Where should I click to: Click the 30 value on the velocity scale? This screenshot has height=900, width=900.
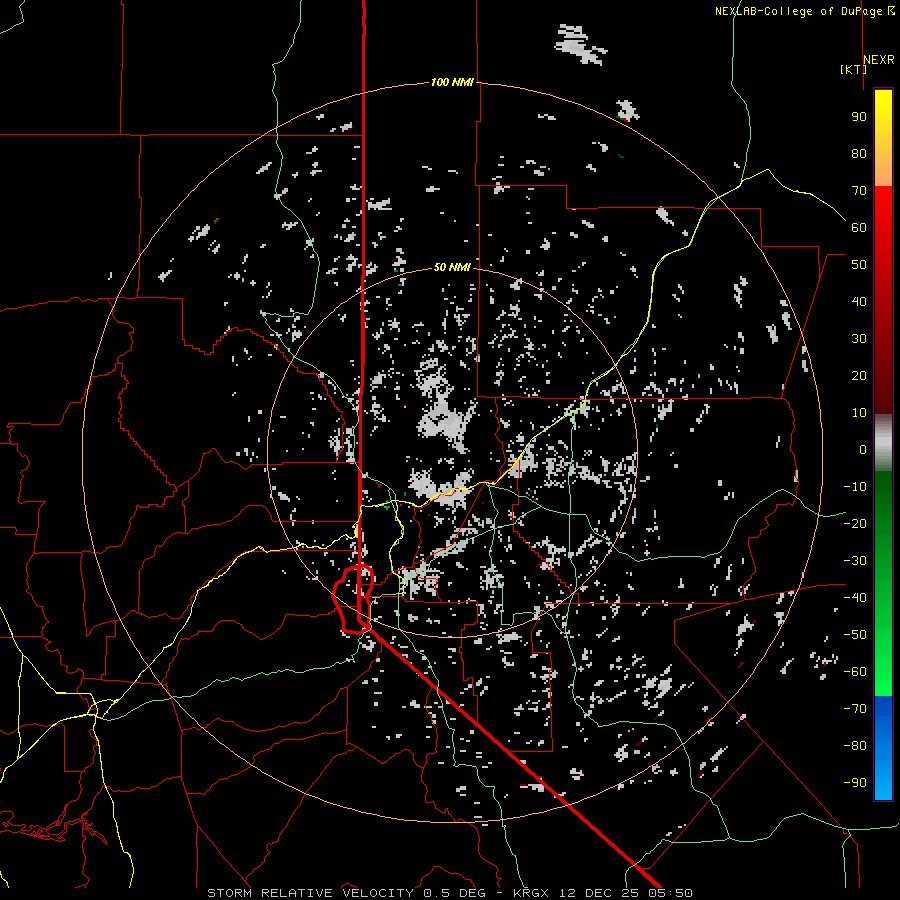[x=859, y=339]
